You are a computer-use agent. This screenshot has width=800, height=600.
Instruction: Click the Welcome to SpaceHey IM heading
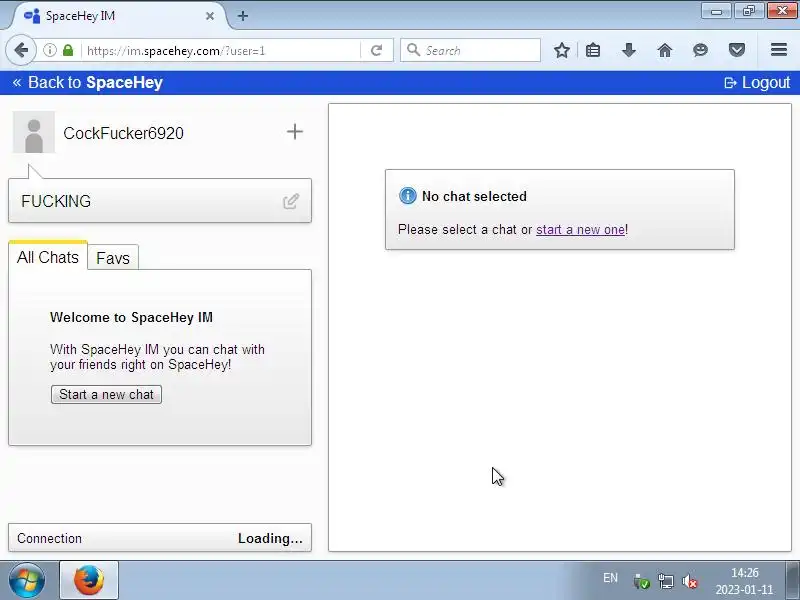(x=131, y=317)
